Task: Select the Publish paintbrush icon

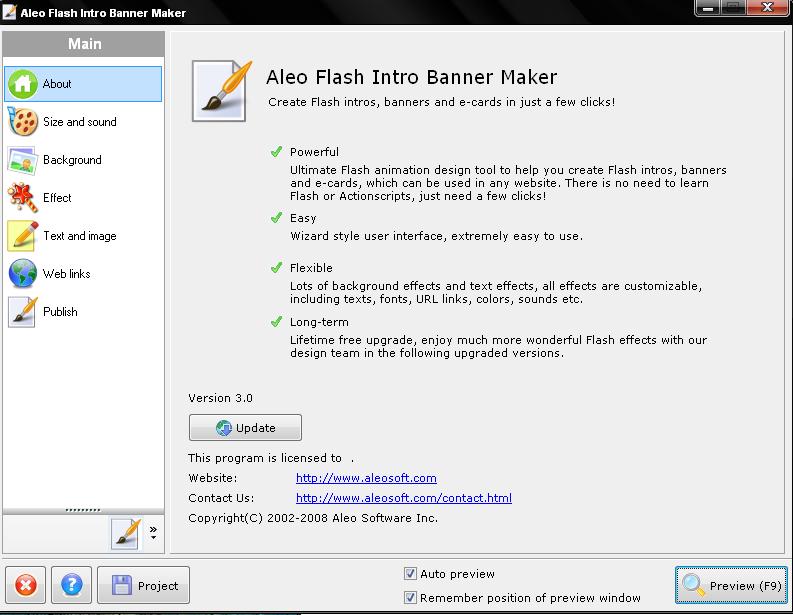Action: pos(23,312)
